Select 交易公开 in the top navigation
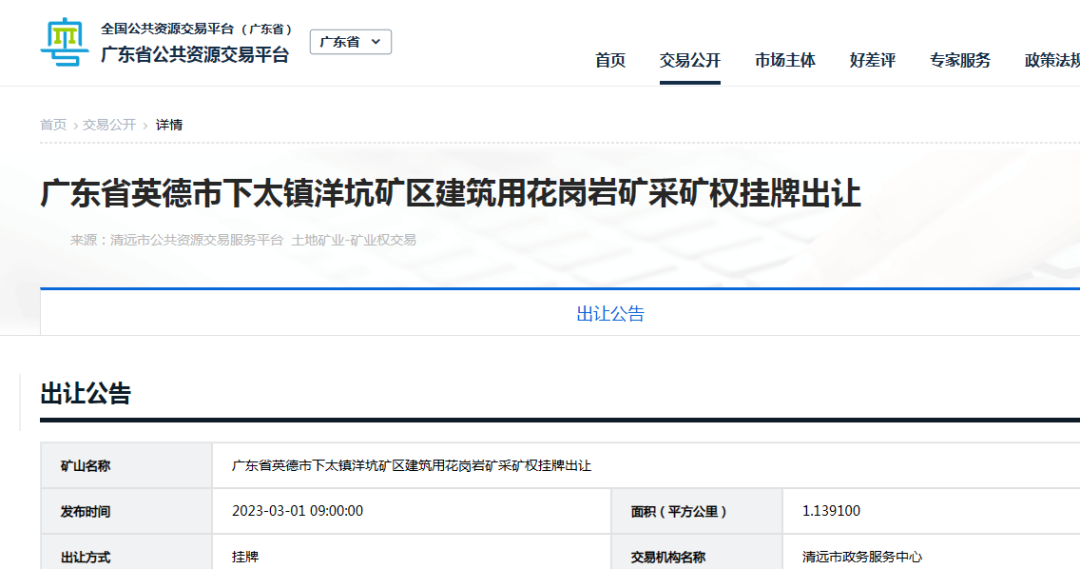 coord(690,60)
